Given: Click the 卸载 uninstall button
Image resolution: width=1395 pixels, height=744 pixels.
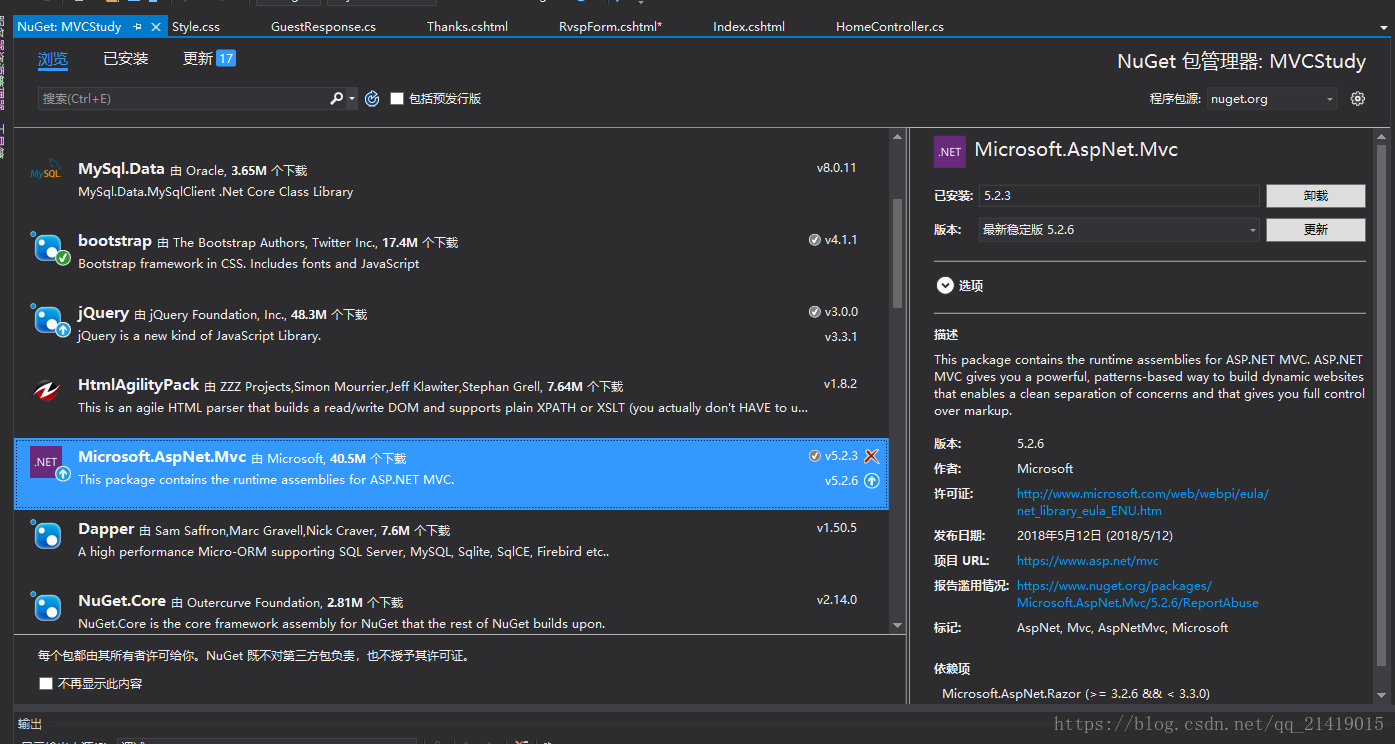Looking at the screenshot, I should pyautogui.click(x=1315, y=196).
